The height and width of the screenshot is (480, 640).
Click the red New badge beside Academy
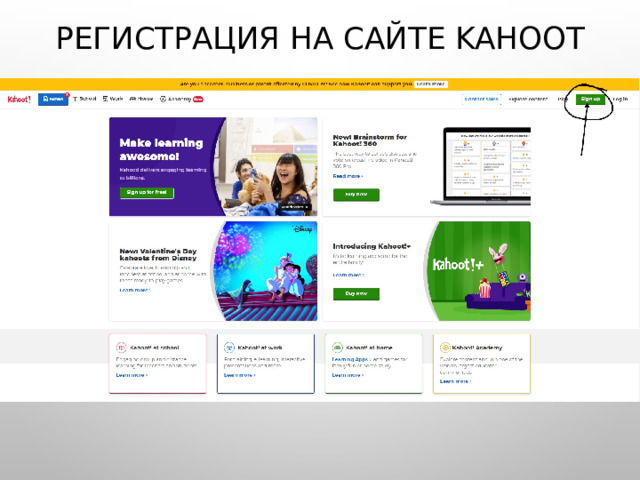tap(198, 99)
